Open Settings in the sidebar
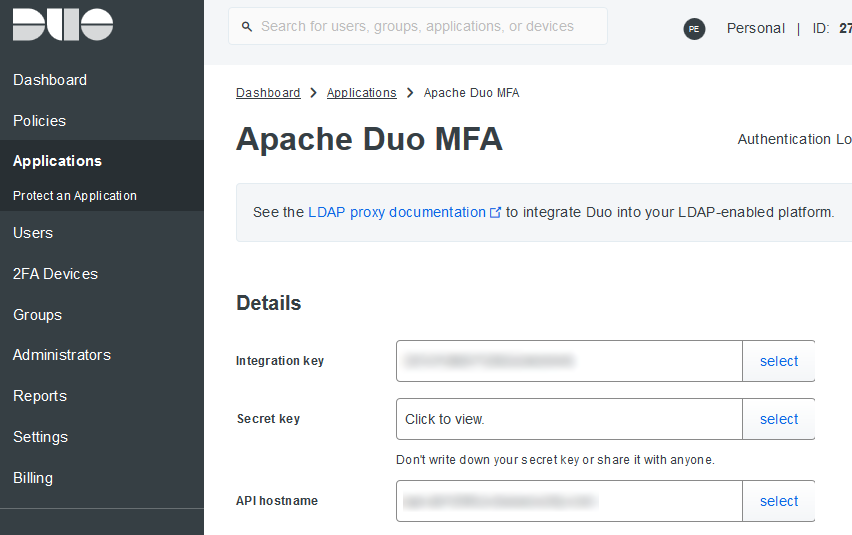 [40, 437]
